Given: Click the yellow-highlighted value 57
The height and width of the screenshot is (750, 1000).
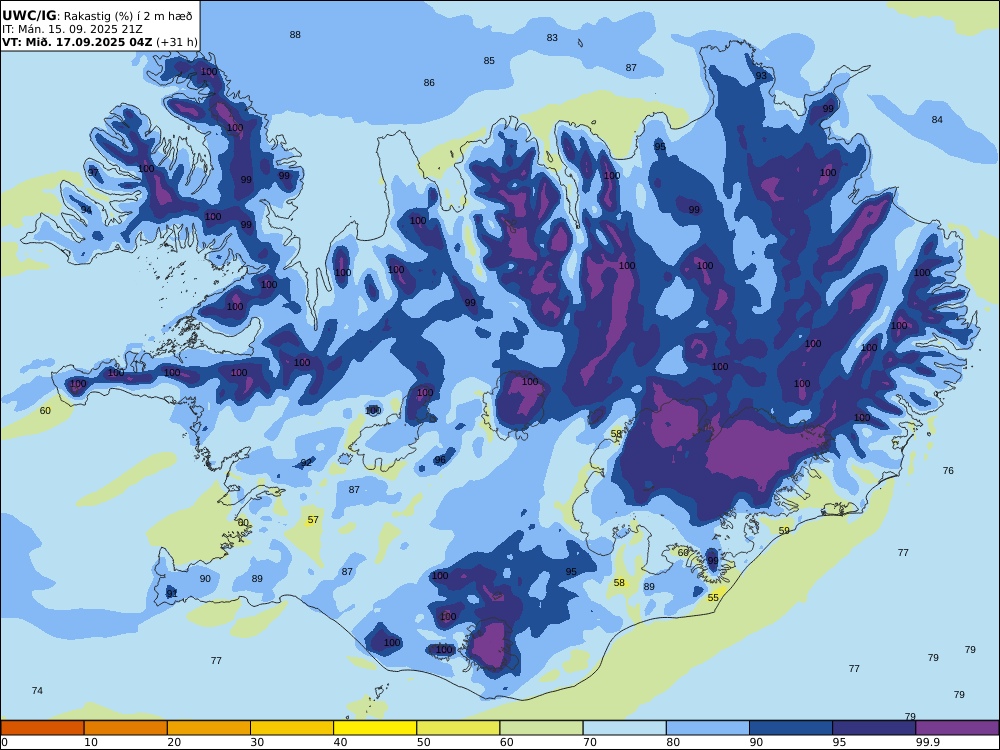Looking at the screenshot, I should pos(312,520).
